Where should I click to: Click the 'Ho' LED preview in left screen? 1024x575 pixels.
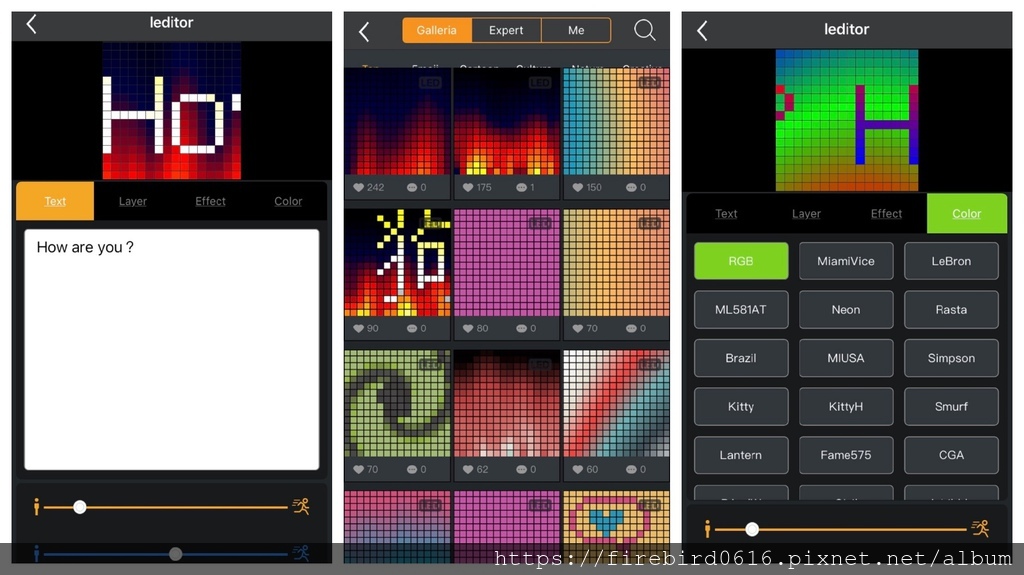point(172,111)
